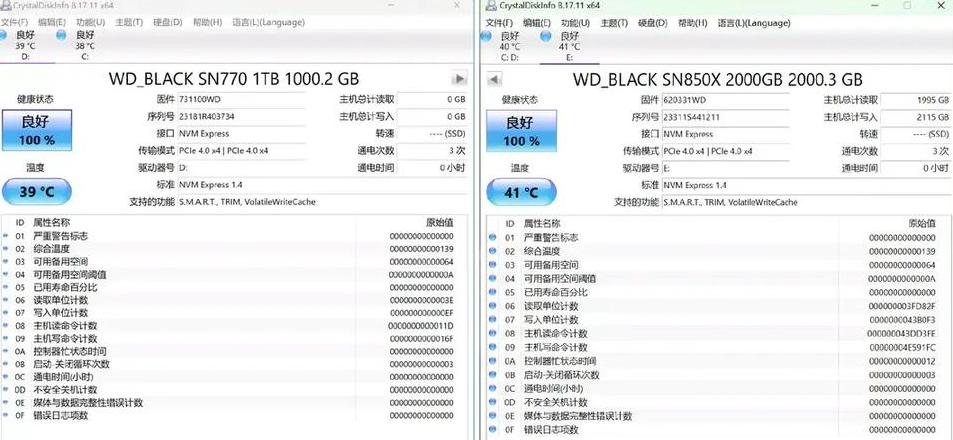
Task: Click host total writes value 2115 GB
Action: [x=915, y=117]
